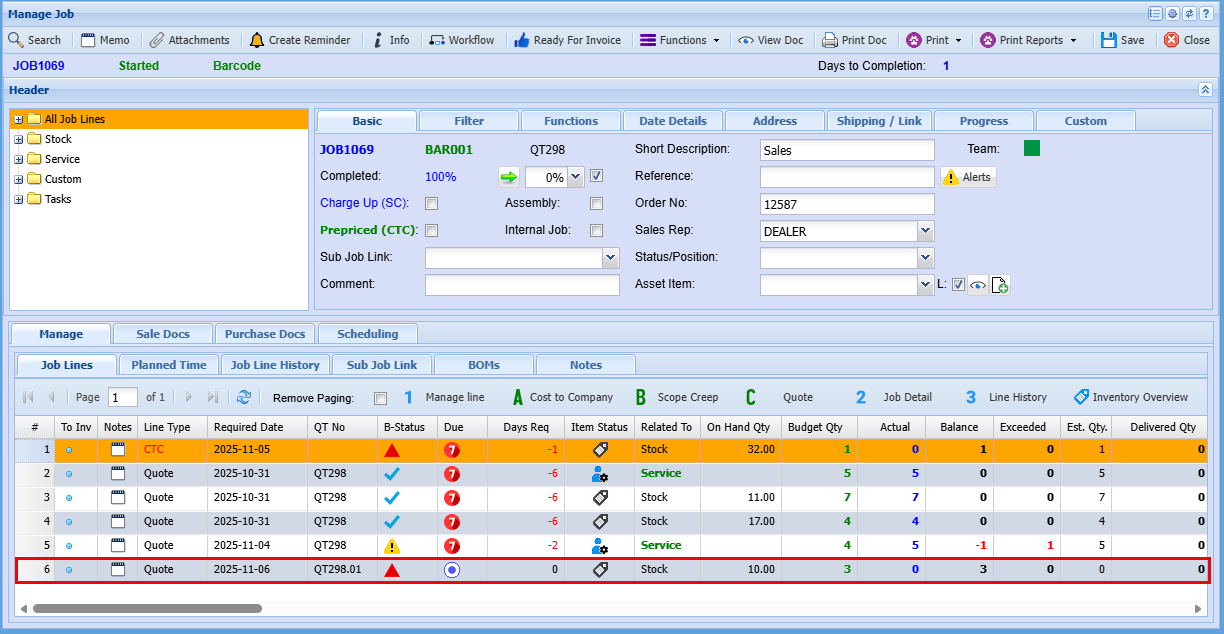Screen dimensions: 1224x634
Task: Open the Inventory Overview tag icon
Action: [x=1081, y=397]
